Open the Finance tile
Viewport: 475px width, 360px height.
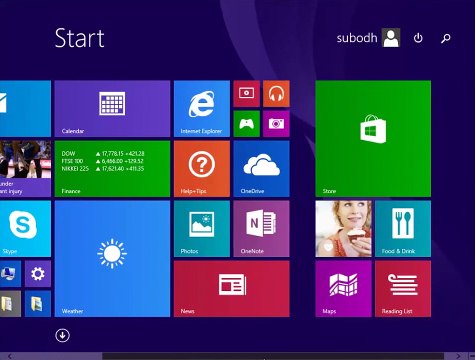pyautogui.click(x=112, y=169)
